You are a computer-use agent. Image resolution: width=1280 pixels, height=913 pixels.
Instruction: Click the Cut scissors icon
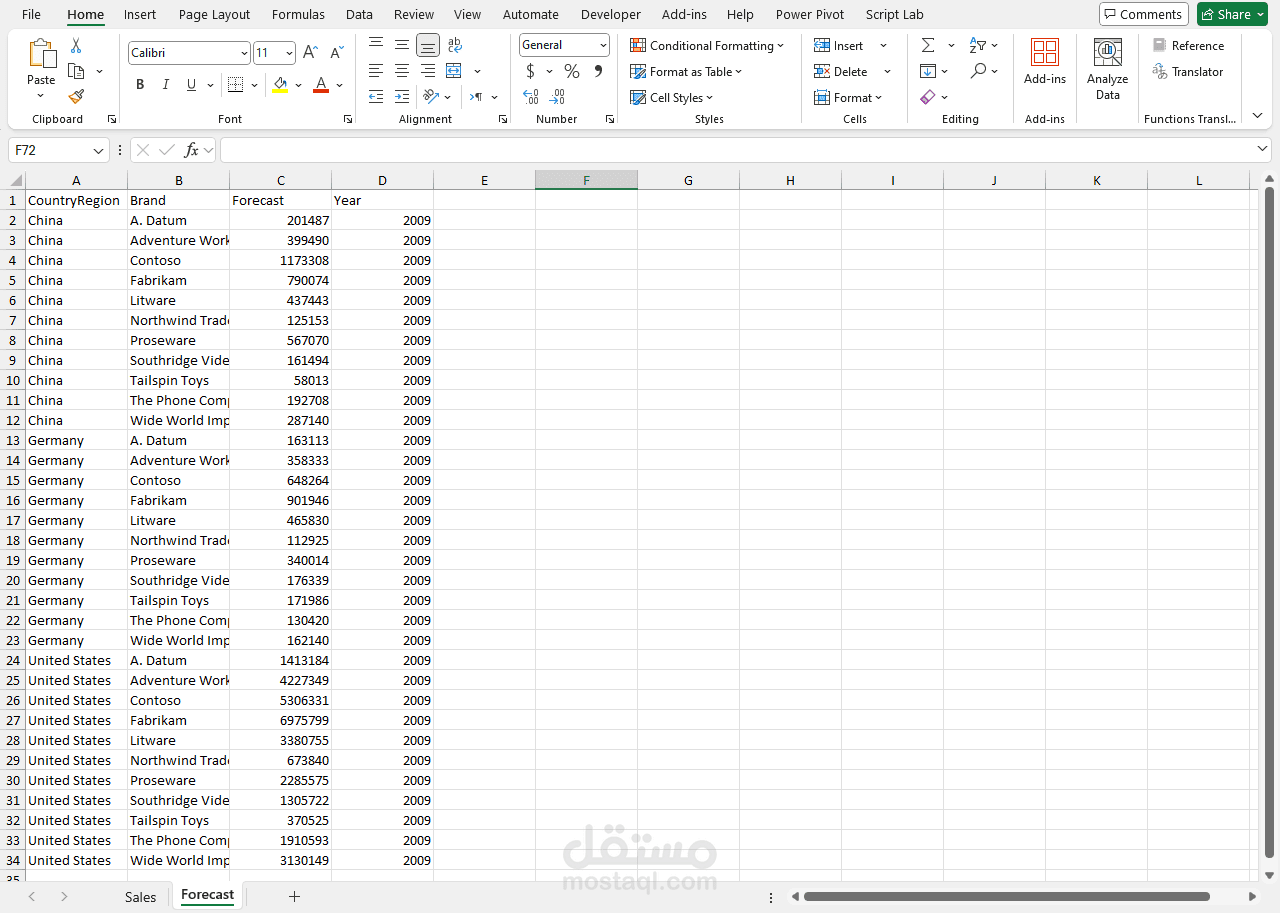click(x=76, y=46)
